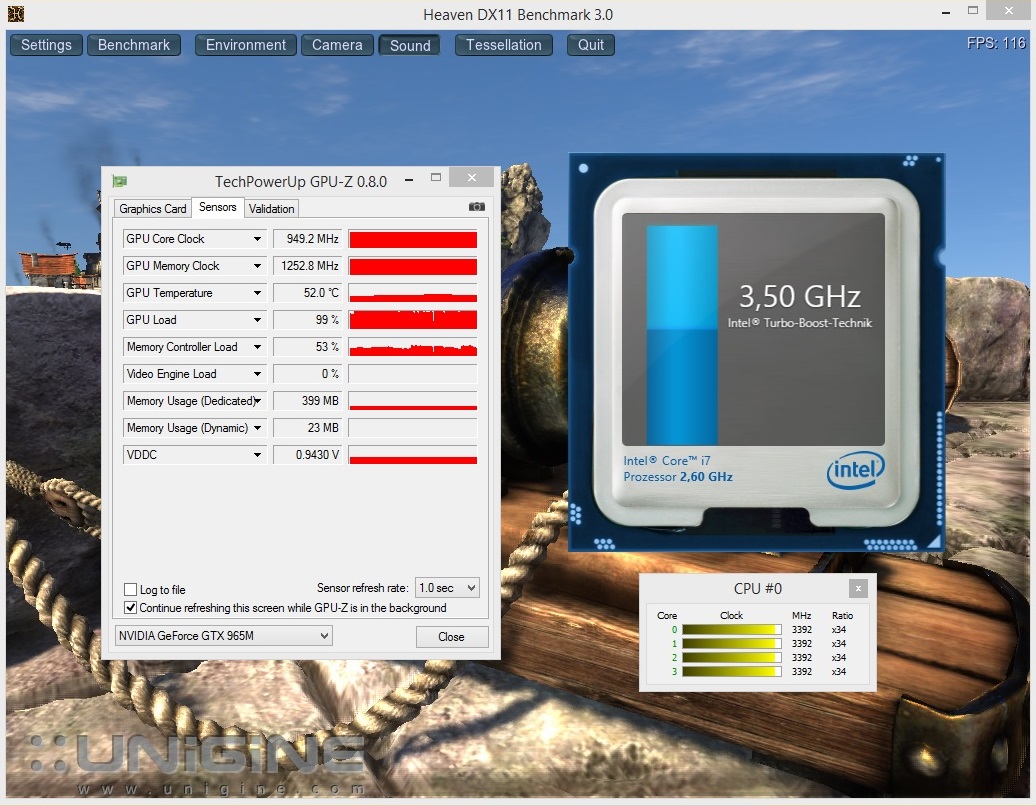Click the Quit button in Heaven
This screenshot has width=1036, height=806.
[591, 45]
